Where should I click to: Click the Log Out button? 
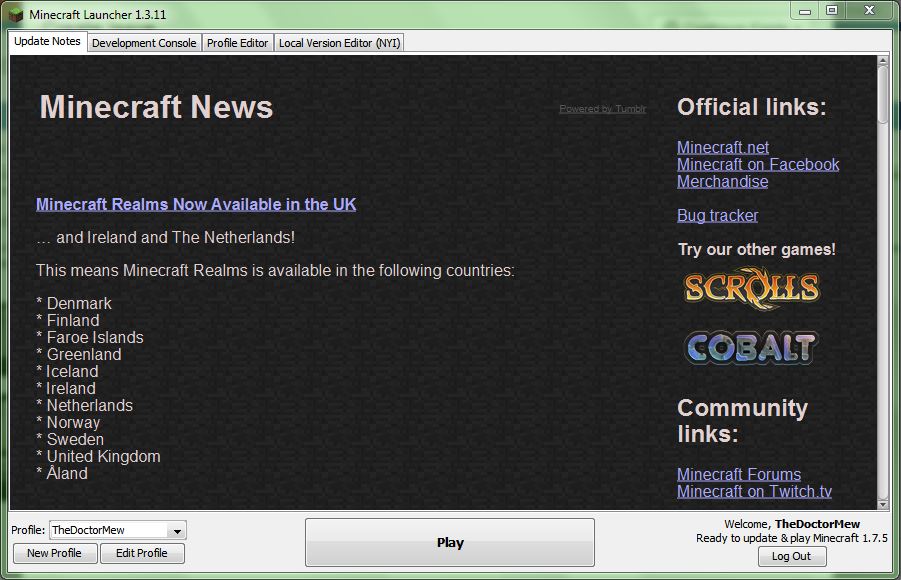coord(792,556)
